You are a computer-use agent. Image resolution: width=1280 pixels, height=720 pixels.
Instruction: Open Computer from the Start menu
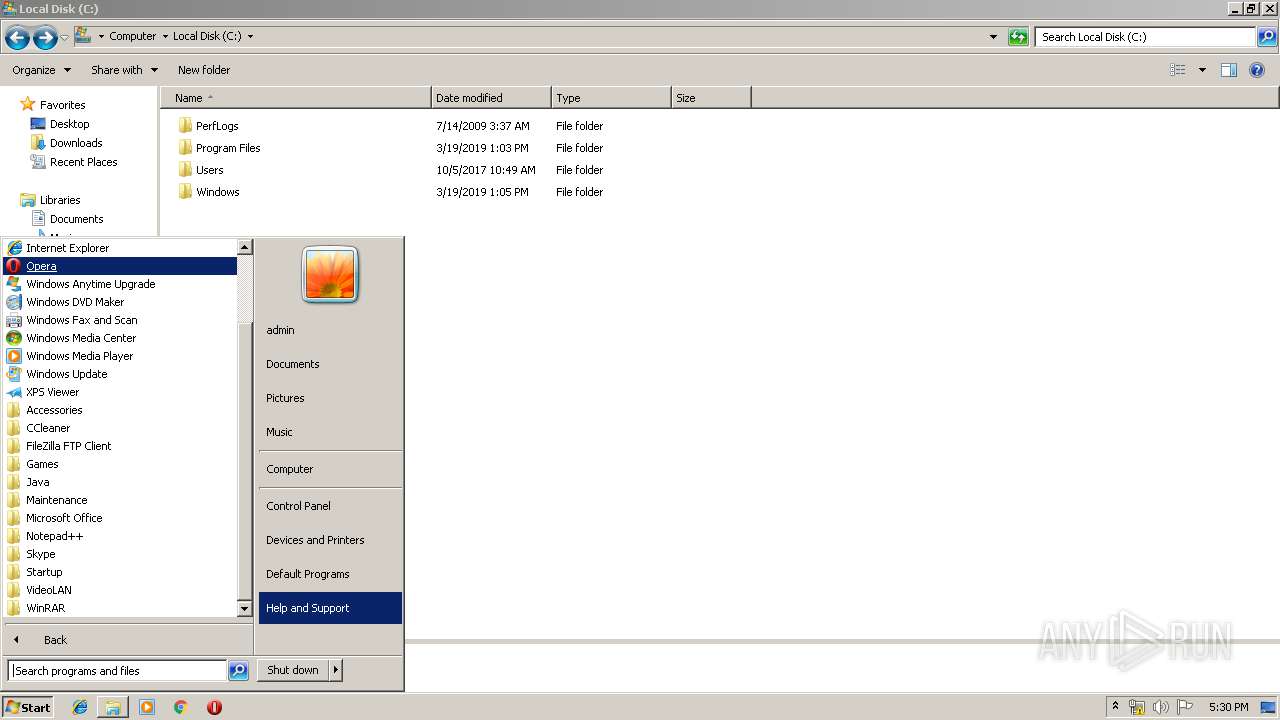tap(330, 469)
